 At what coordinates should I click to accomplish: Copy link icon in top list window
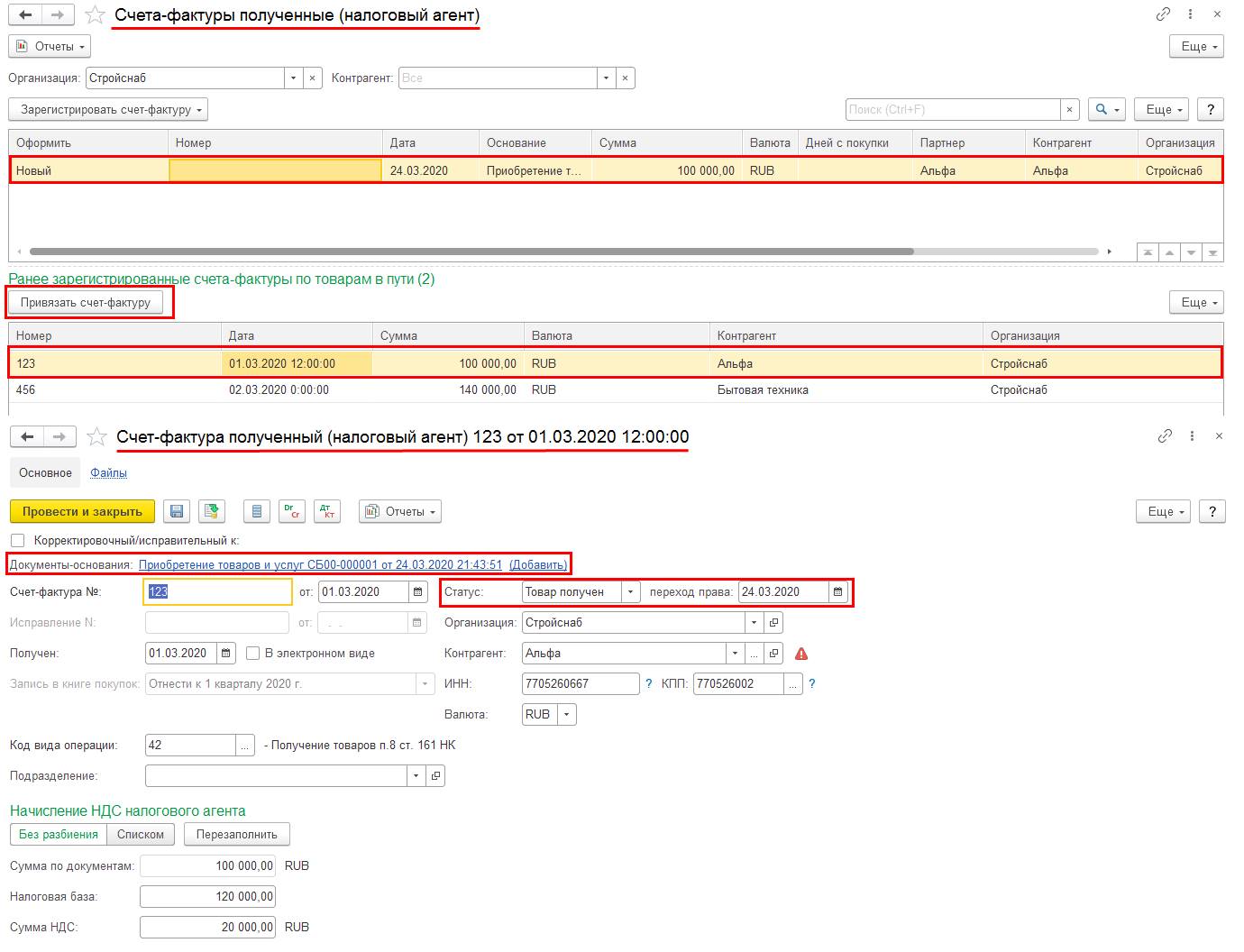[1164, 14]
